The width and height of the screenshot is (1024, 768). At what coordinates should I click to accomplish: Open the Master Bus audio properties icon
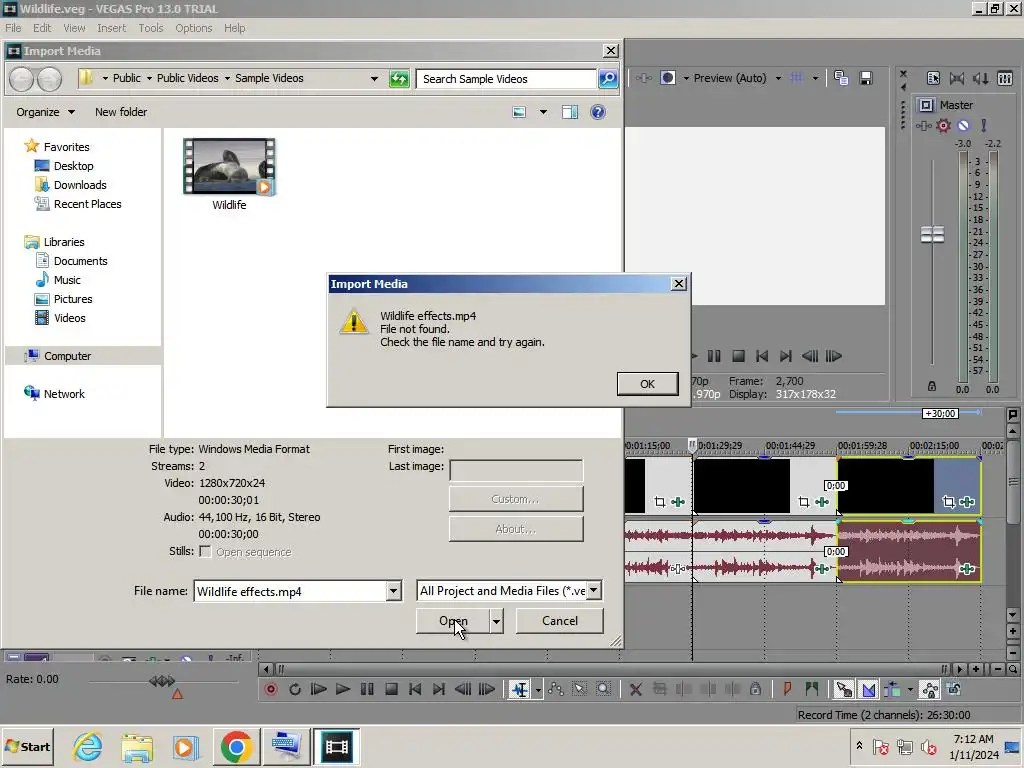933,78
